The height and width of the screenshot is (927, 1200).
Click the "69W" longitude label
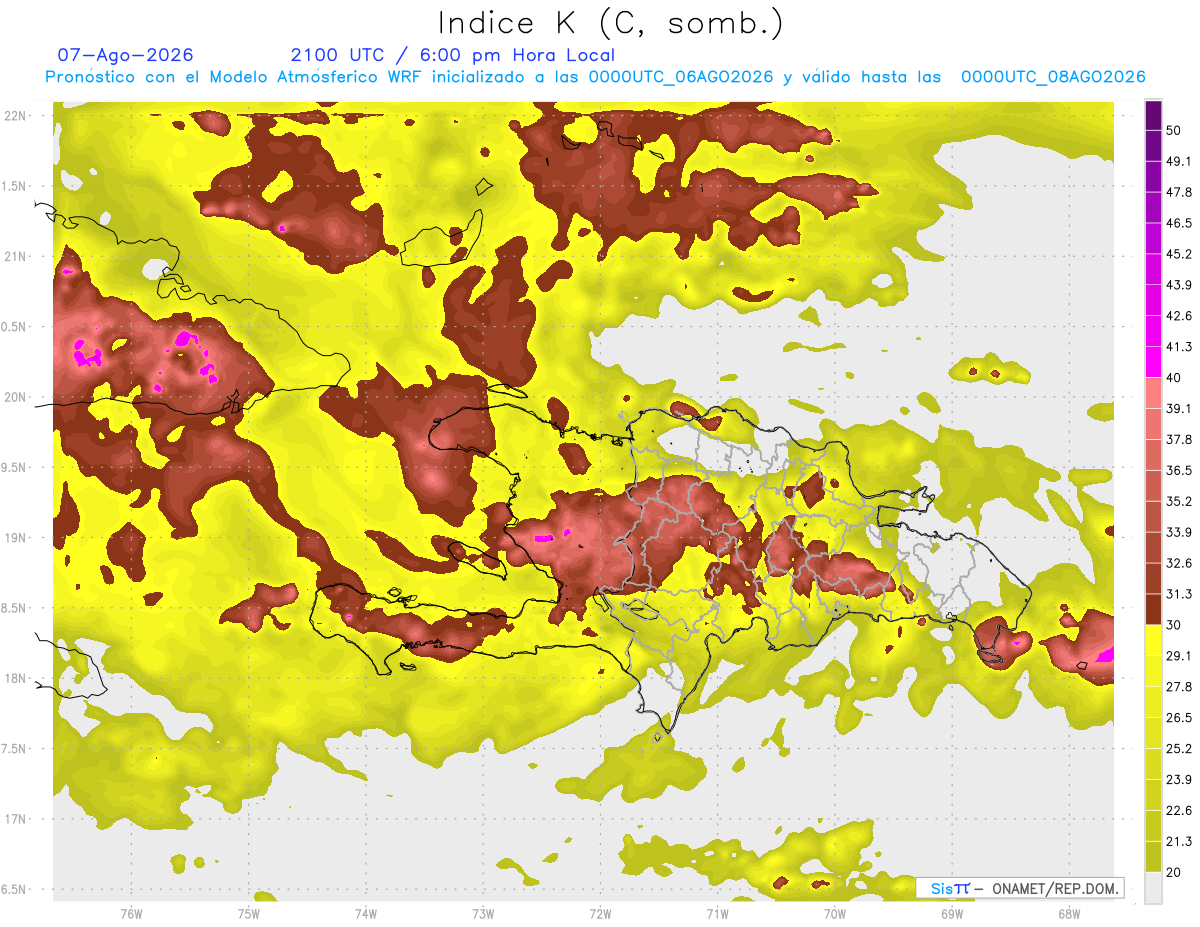click(951, 913)
